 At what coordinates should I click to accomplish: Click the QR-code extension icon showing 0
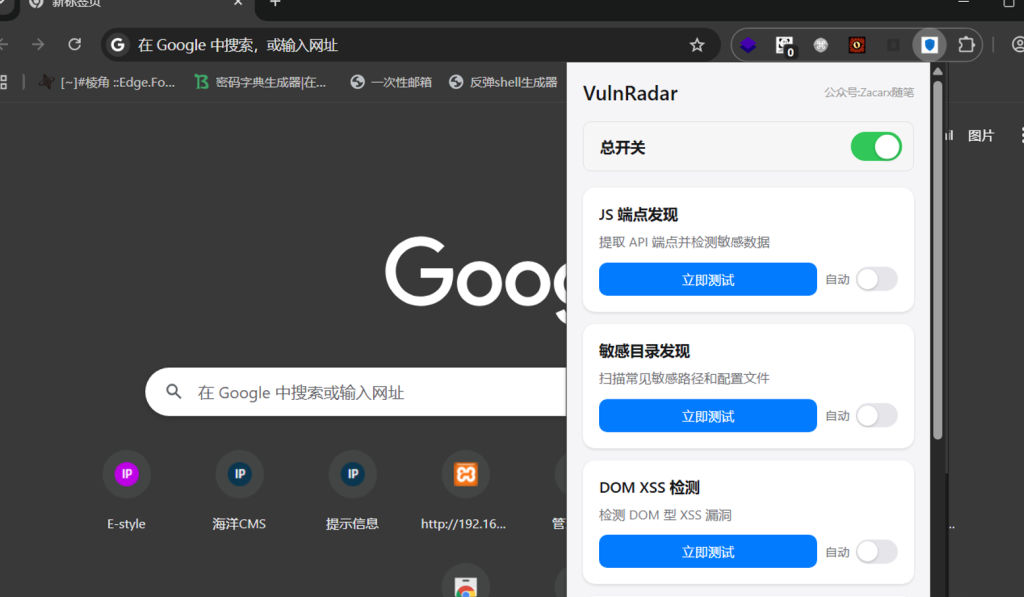784,44
